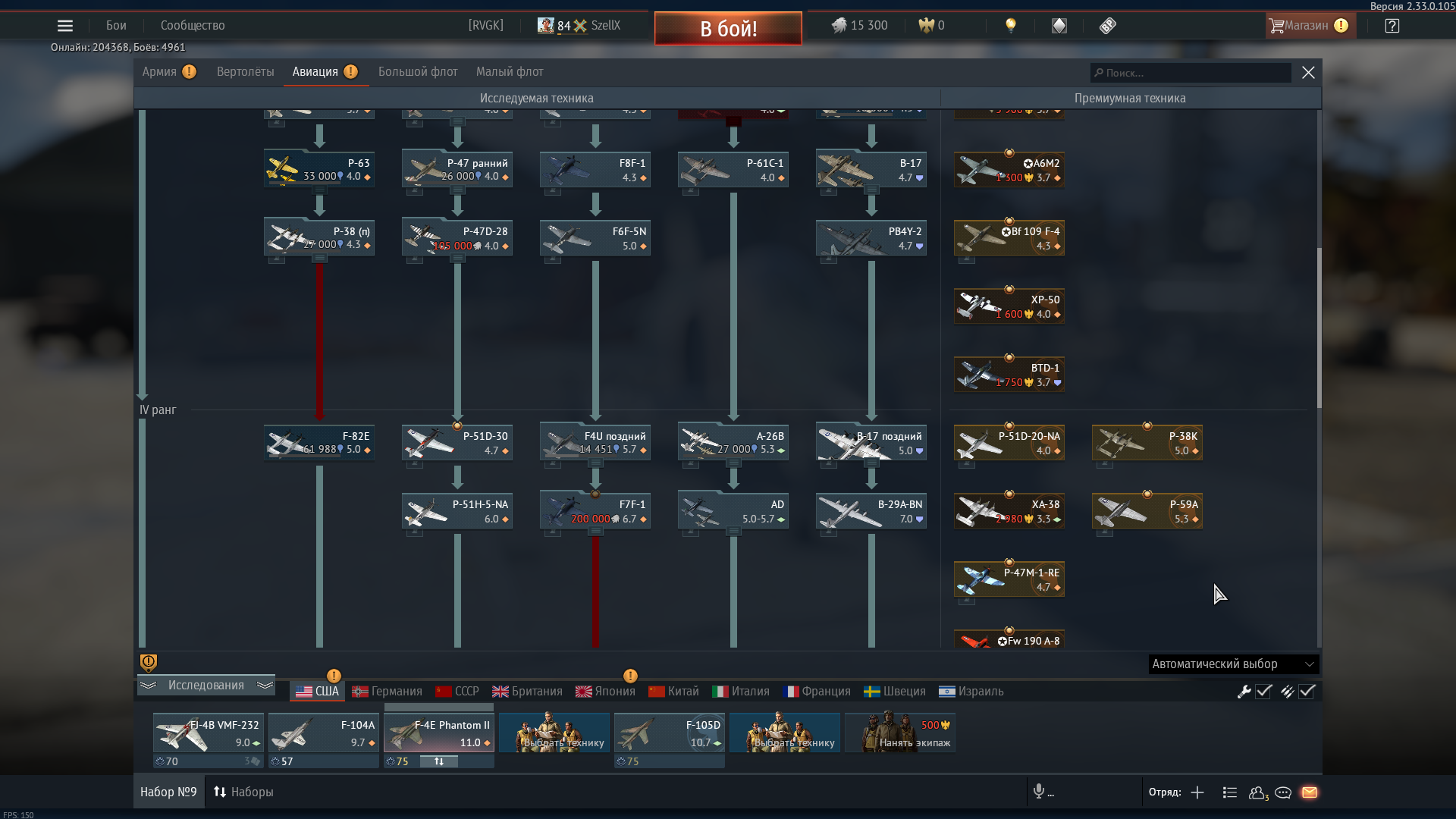Collapse the Исследования panel

click(206, 686)
